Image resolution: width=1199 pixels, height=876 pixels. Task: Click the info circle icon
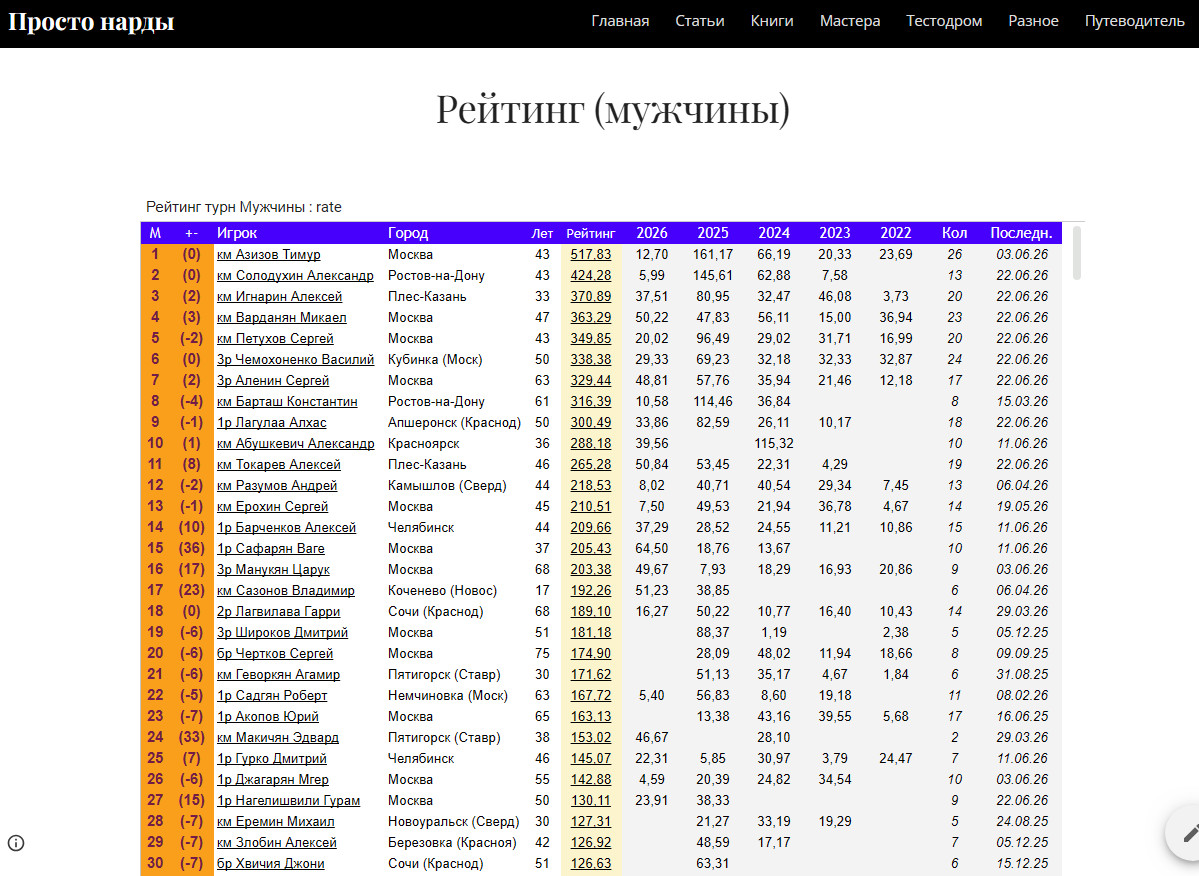click(16, 843)
